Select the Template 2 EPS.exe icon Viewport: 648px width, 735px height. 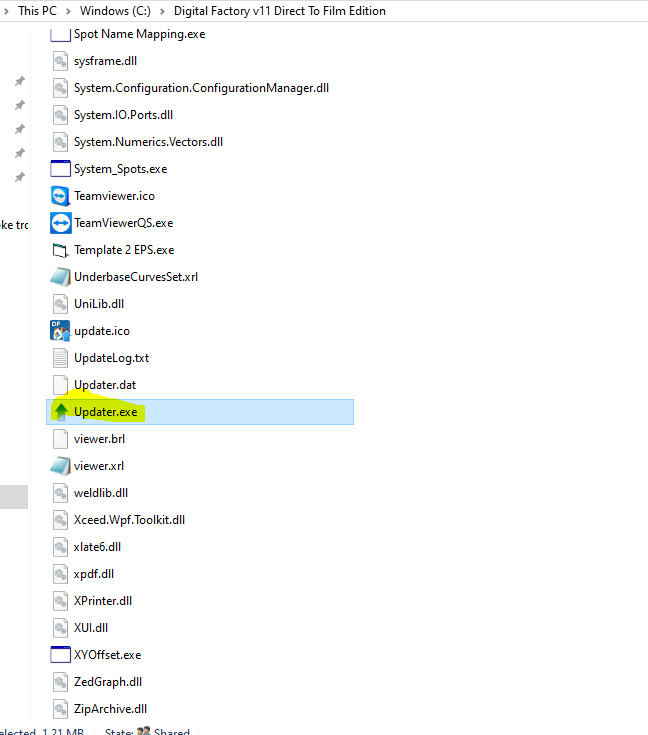click(61, 250)
